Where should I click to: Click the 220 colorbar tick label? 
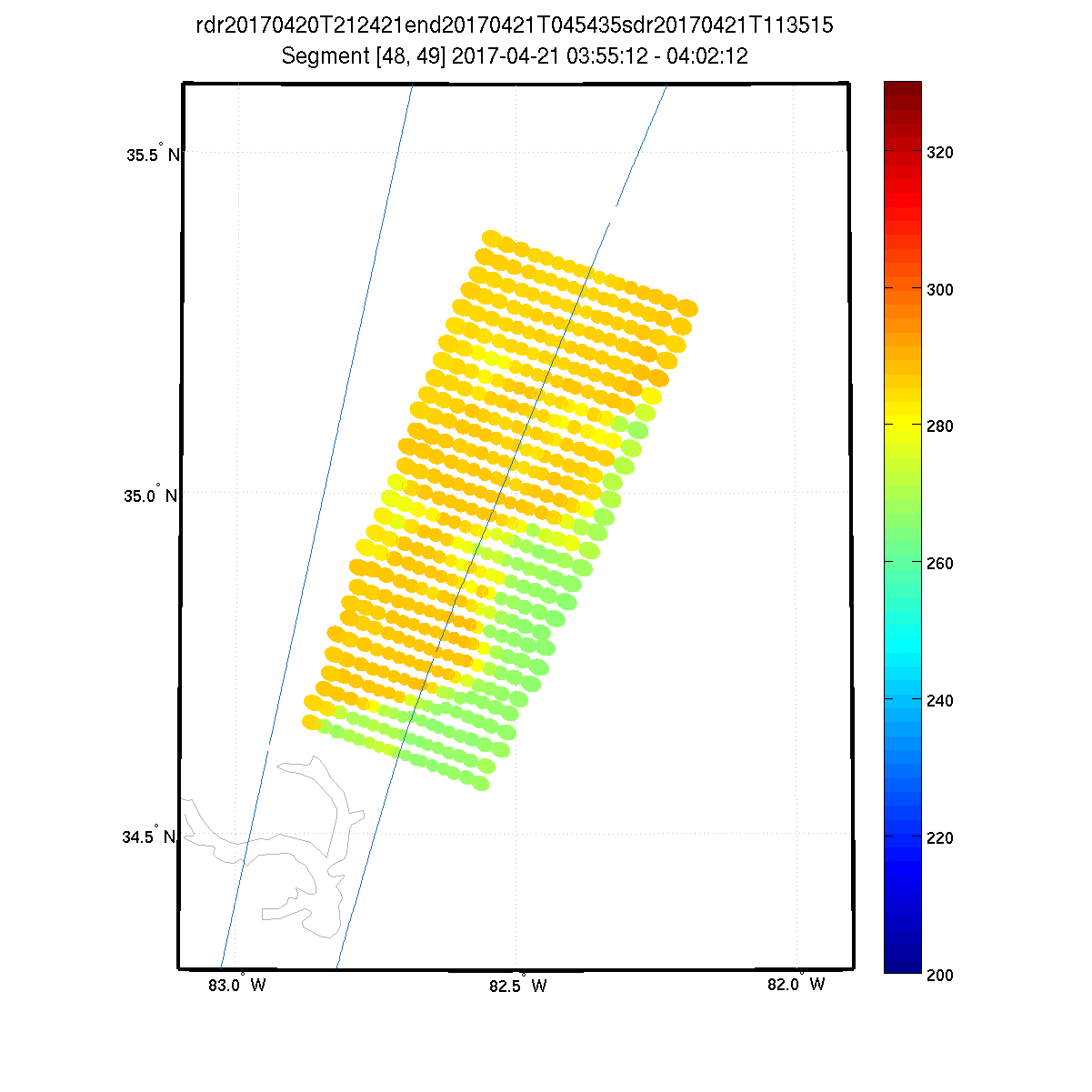point(940,837)
